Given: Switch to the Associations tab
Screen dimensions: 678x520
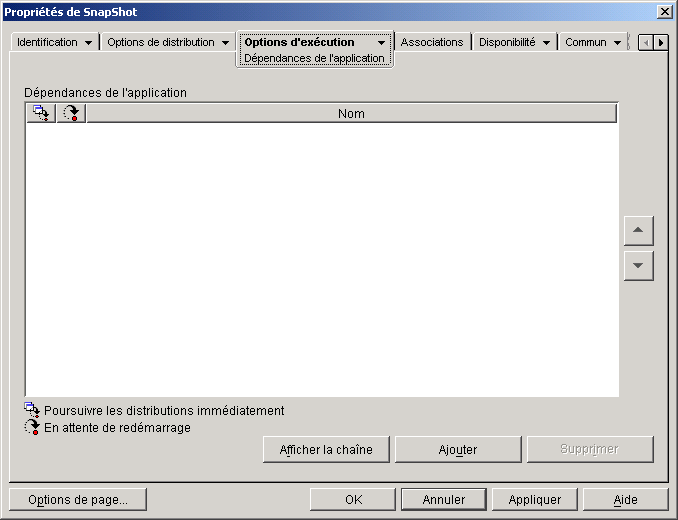Looking at the screenshot, I should [432, 42].
